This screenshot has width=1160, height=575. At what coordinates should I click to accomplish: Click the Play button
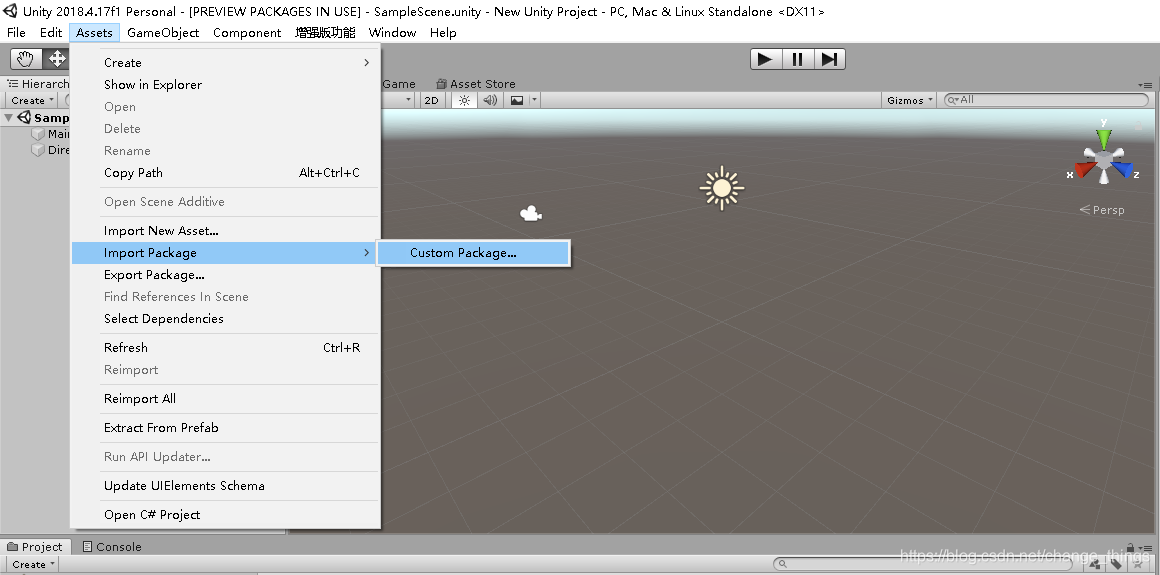click(x=766, y=59)
